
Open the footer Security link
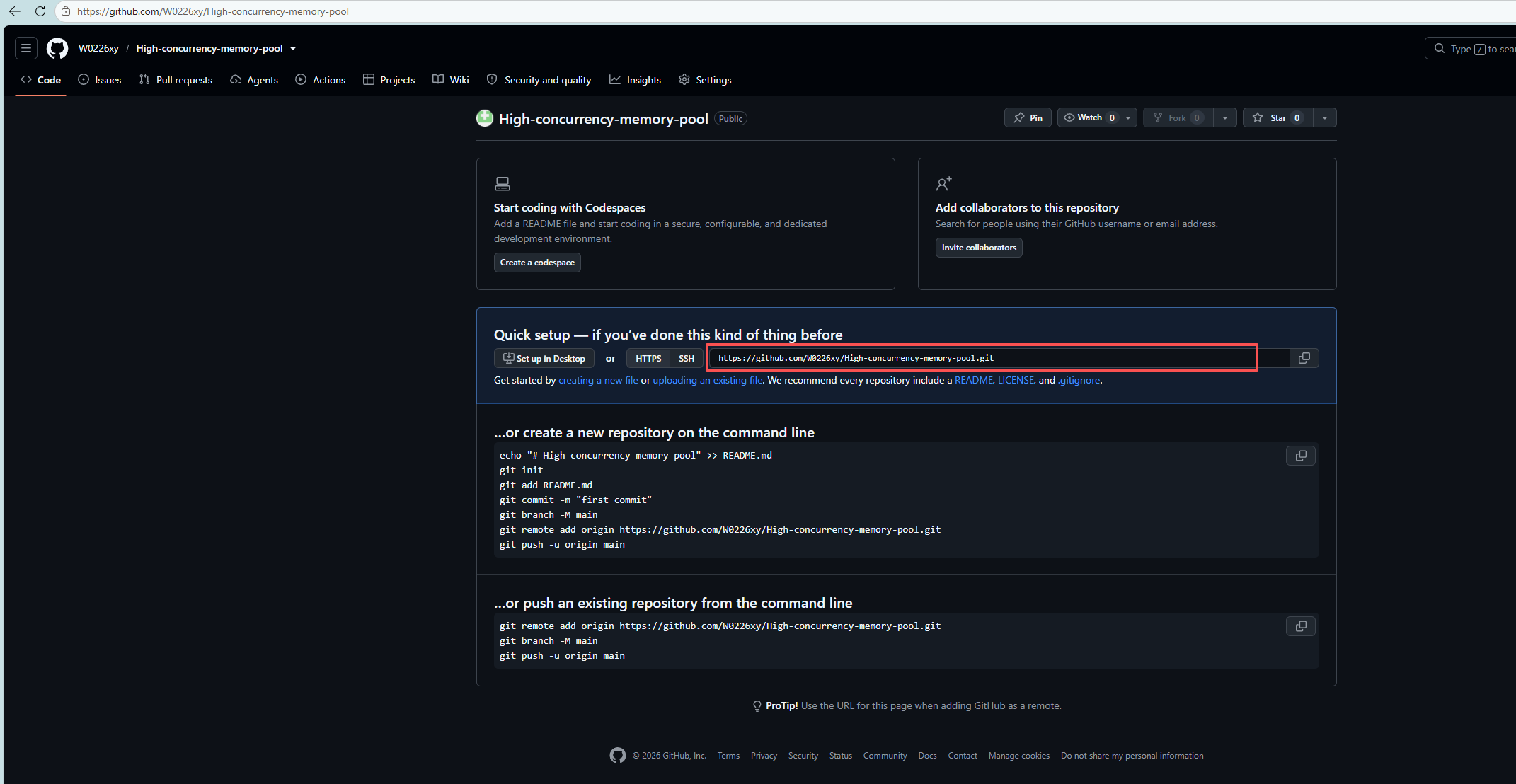tap(803, 756)
